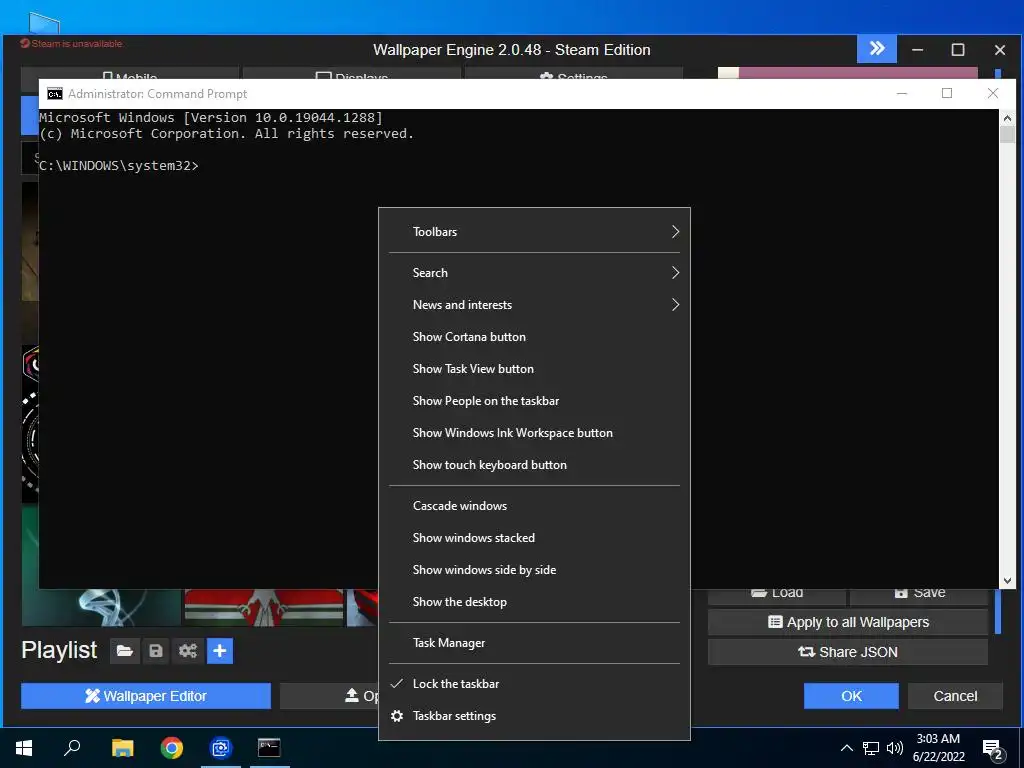Click Command Prompt scrollbar up arrow
Viewport: 1024px width, 768px height.
pos(1007,118)
